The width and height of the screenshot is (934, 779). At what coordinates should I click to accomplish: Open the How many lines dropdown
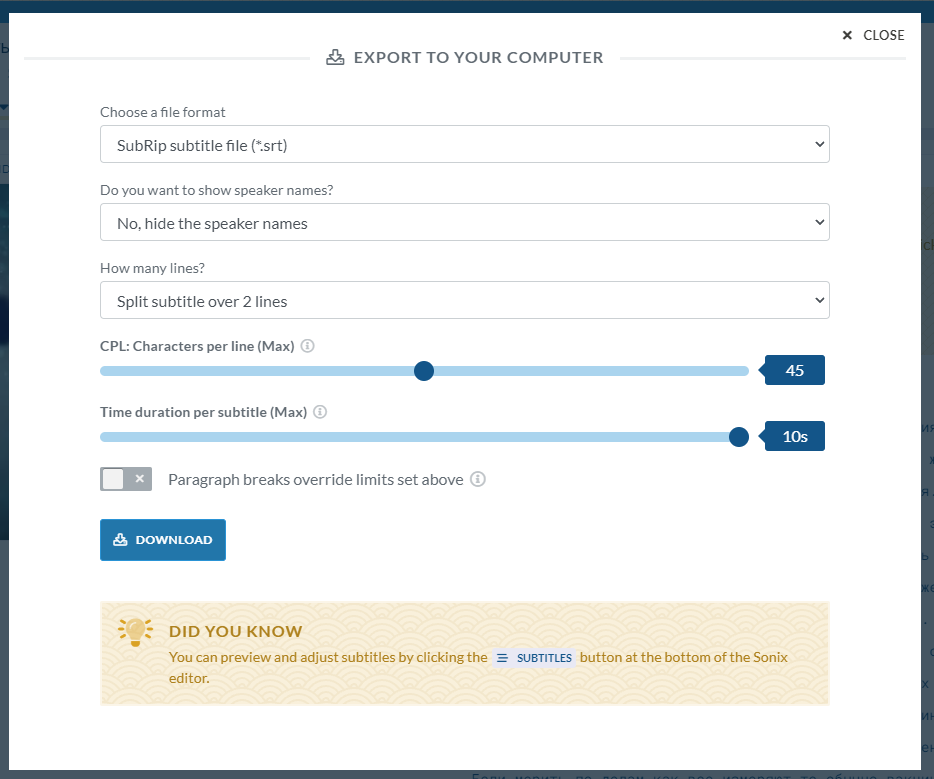[465, 300]
